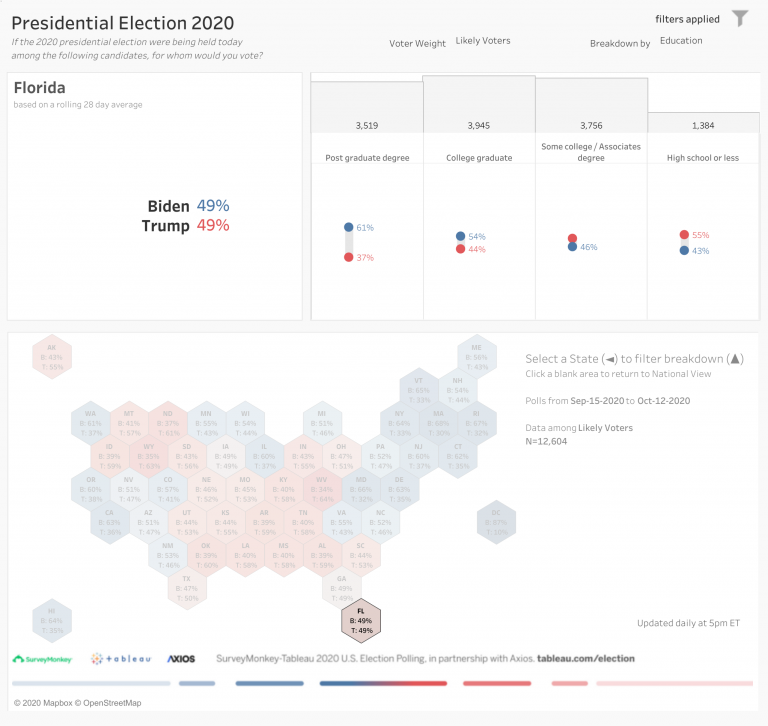Image resolution: width=768 pixels, height=726 pixels.
Task: Click the OpenStreetMap attribution link
Action: pyautogui.click(x=112, y=703)
